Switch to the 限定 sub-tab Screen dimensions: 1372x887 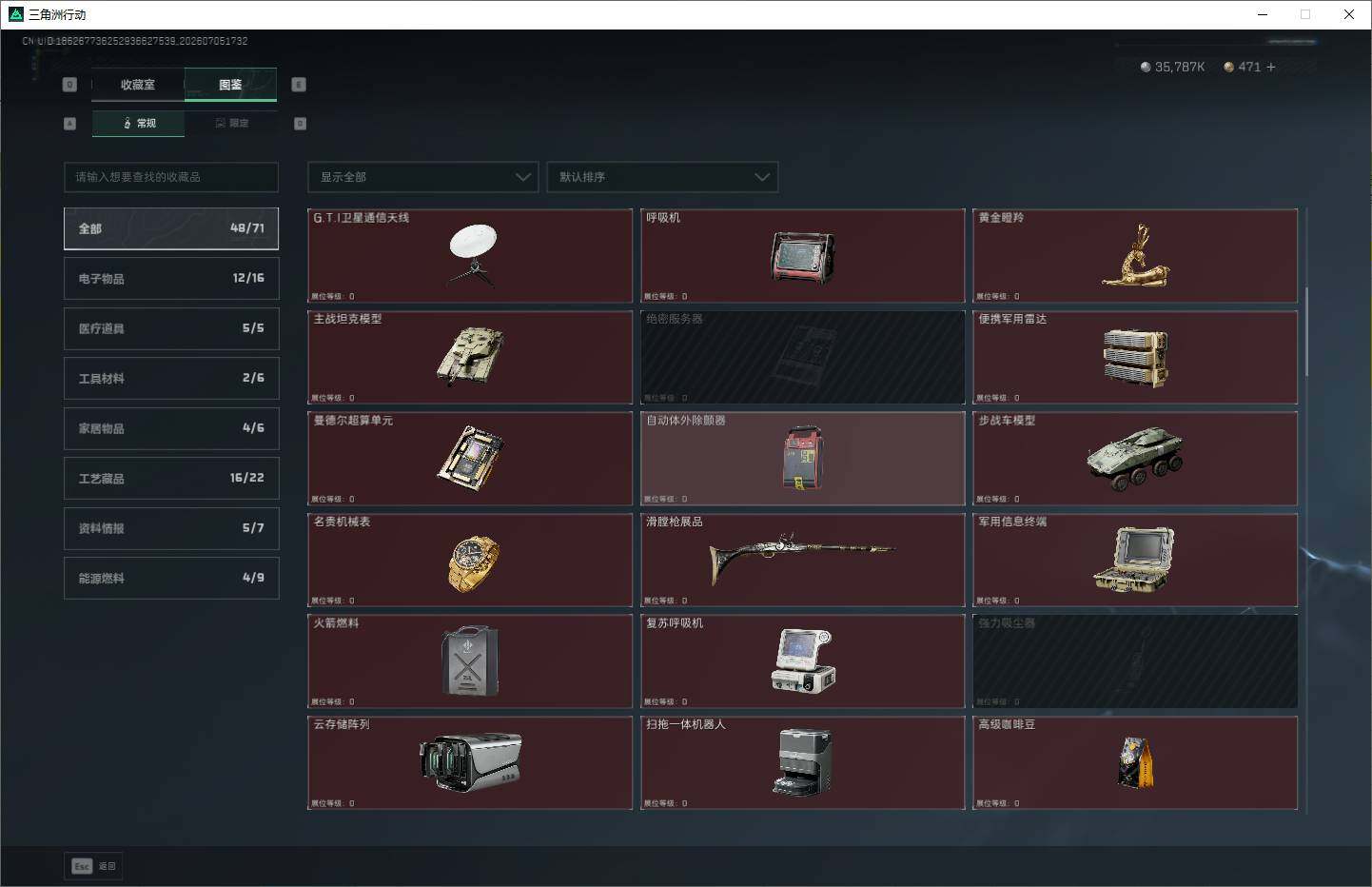coord(231,123)
